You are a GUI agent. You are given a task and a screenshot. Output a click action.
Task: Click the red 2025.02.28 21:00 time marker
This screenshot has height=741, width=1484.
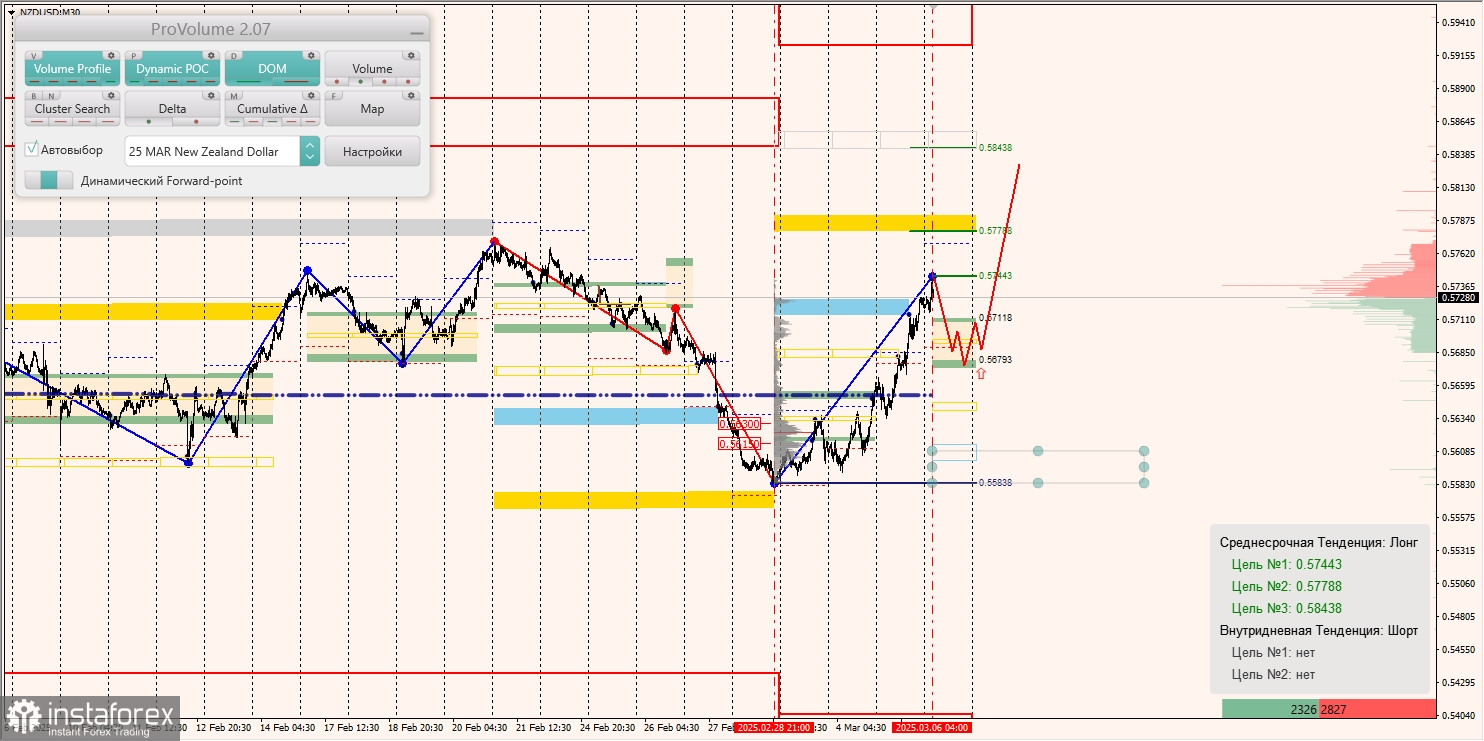[x=772, y=727]
